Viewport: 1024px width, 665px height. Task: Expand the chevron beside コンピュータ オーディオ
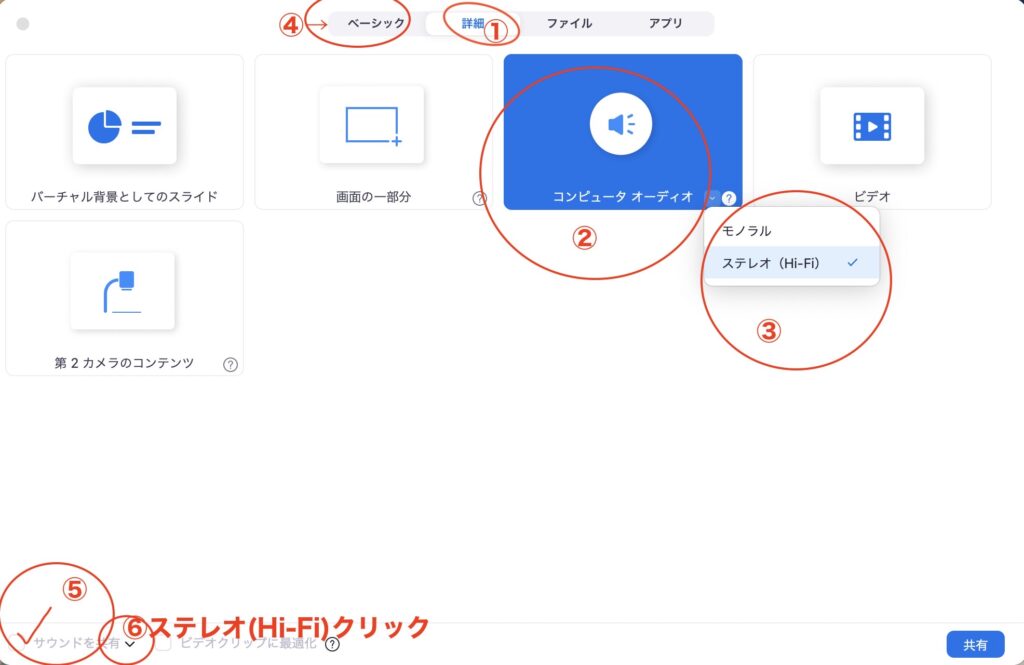(711, 198)
